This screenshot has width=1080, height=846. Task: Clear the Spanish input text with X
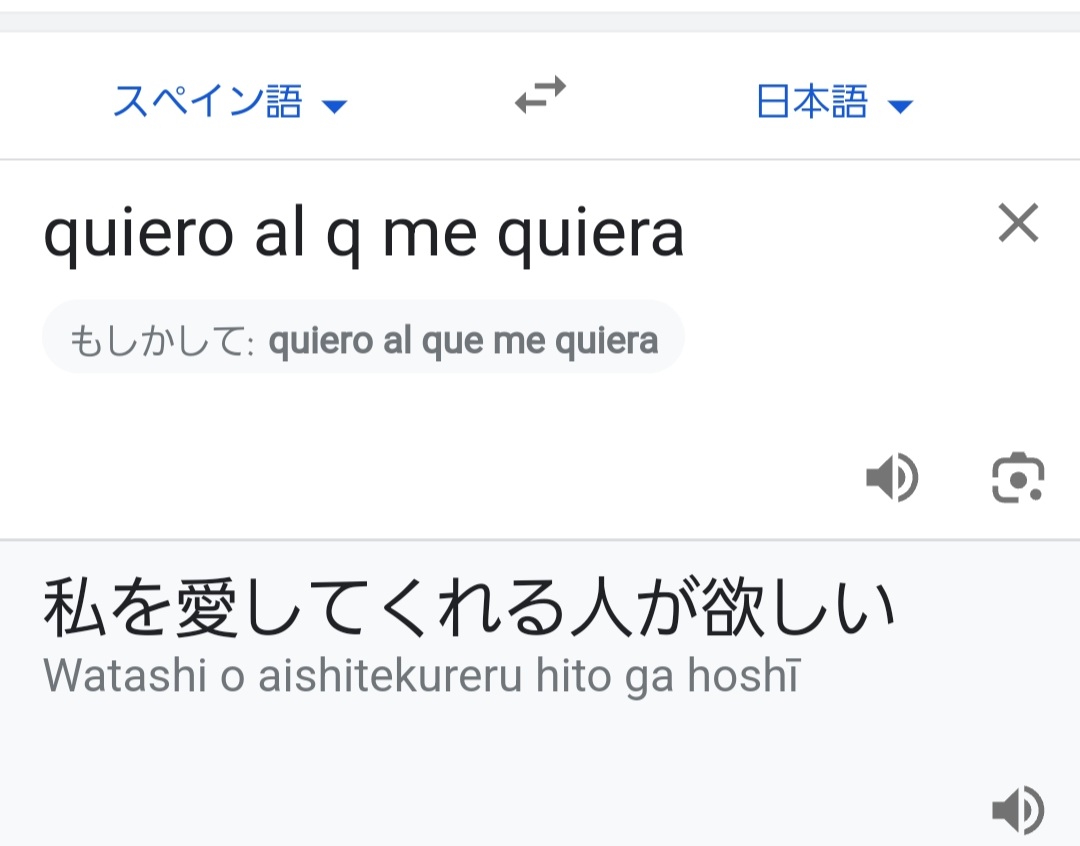[1018, 223]
